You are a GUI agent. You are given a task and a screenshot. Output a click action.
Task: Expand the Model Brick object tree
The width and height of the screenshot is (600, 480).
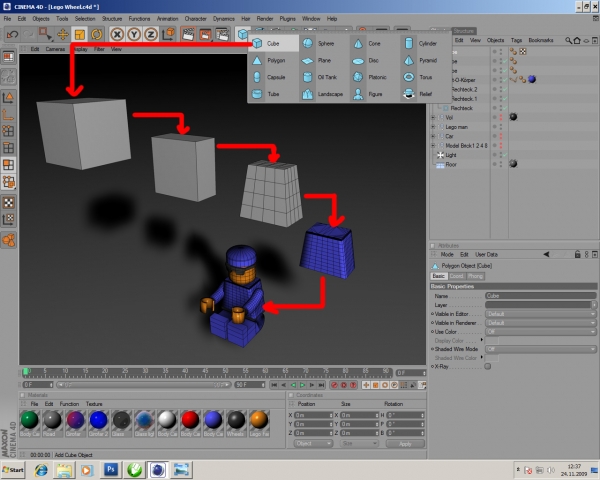click(x=434, y=145)
